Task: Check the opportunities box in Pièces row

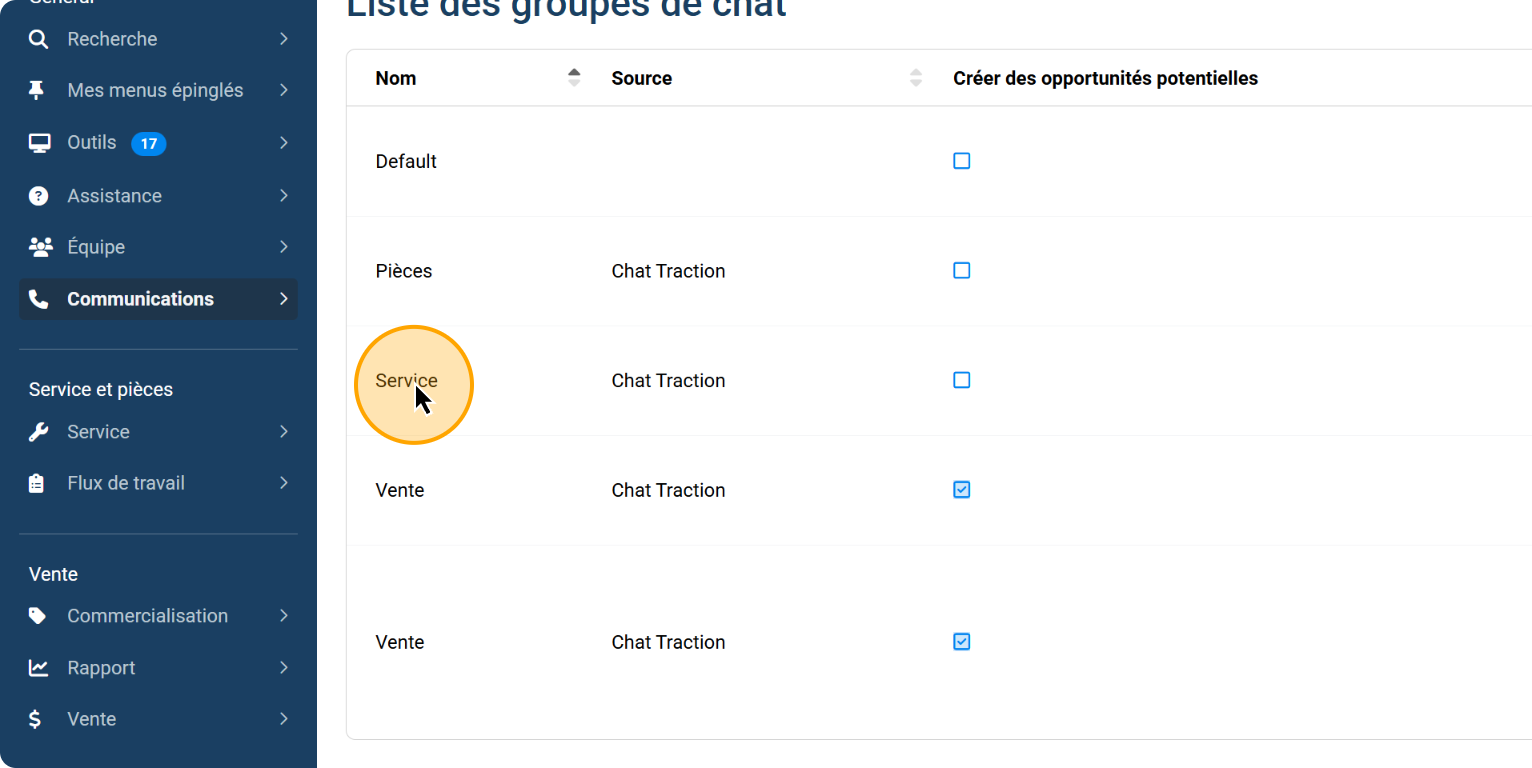Action: pyautogui.click(x=961, y=271)
